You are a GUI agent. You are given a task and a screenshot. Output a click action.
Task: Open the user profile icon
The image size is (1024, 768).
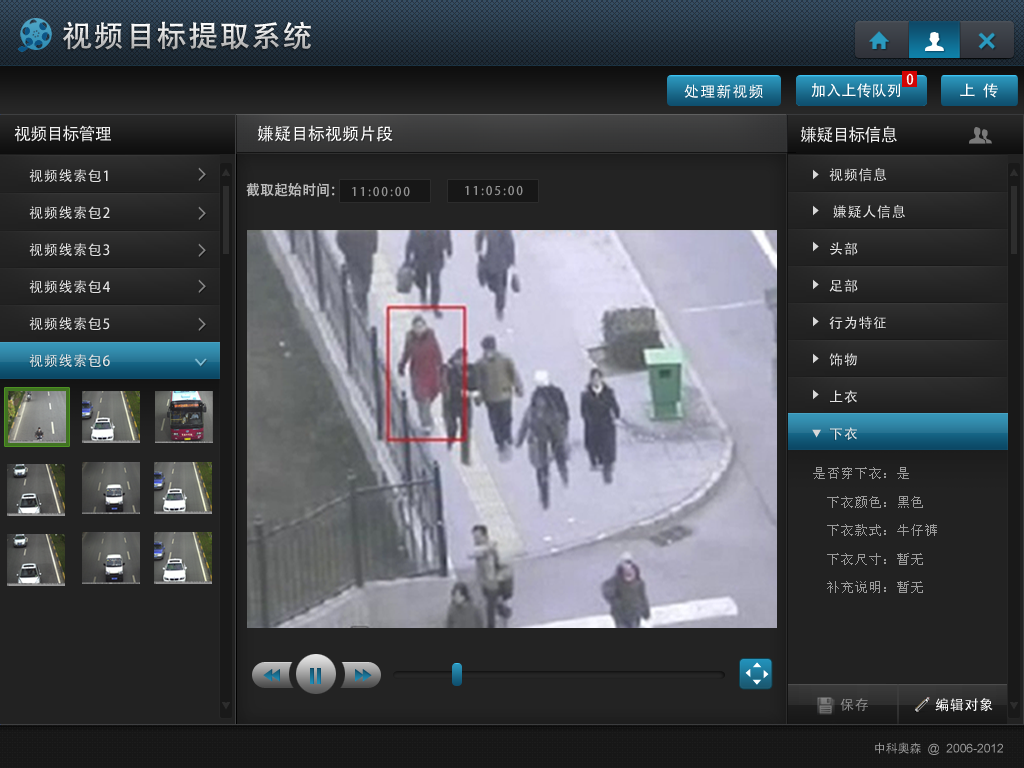click(934, 40)
